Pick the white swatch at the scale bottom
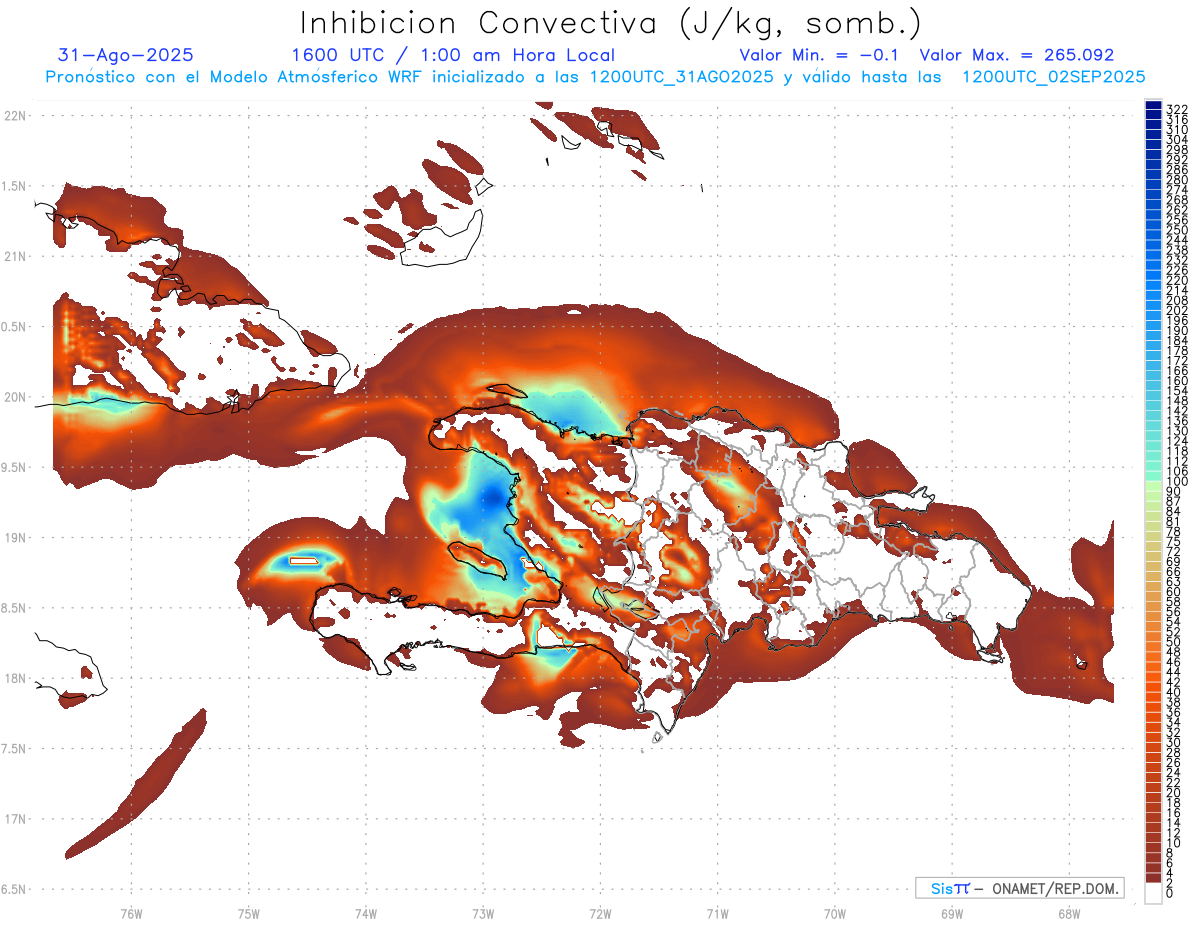Image resolution: width=1200 pixels, height=927 pixels. [1153, 895]
